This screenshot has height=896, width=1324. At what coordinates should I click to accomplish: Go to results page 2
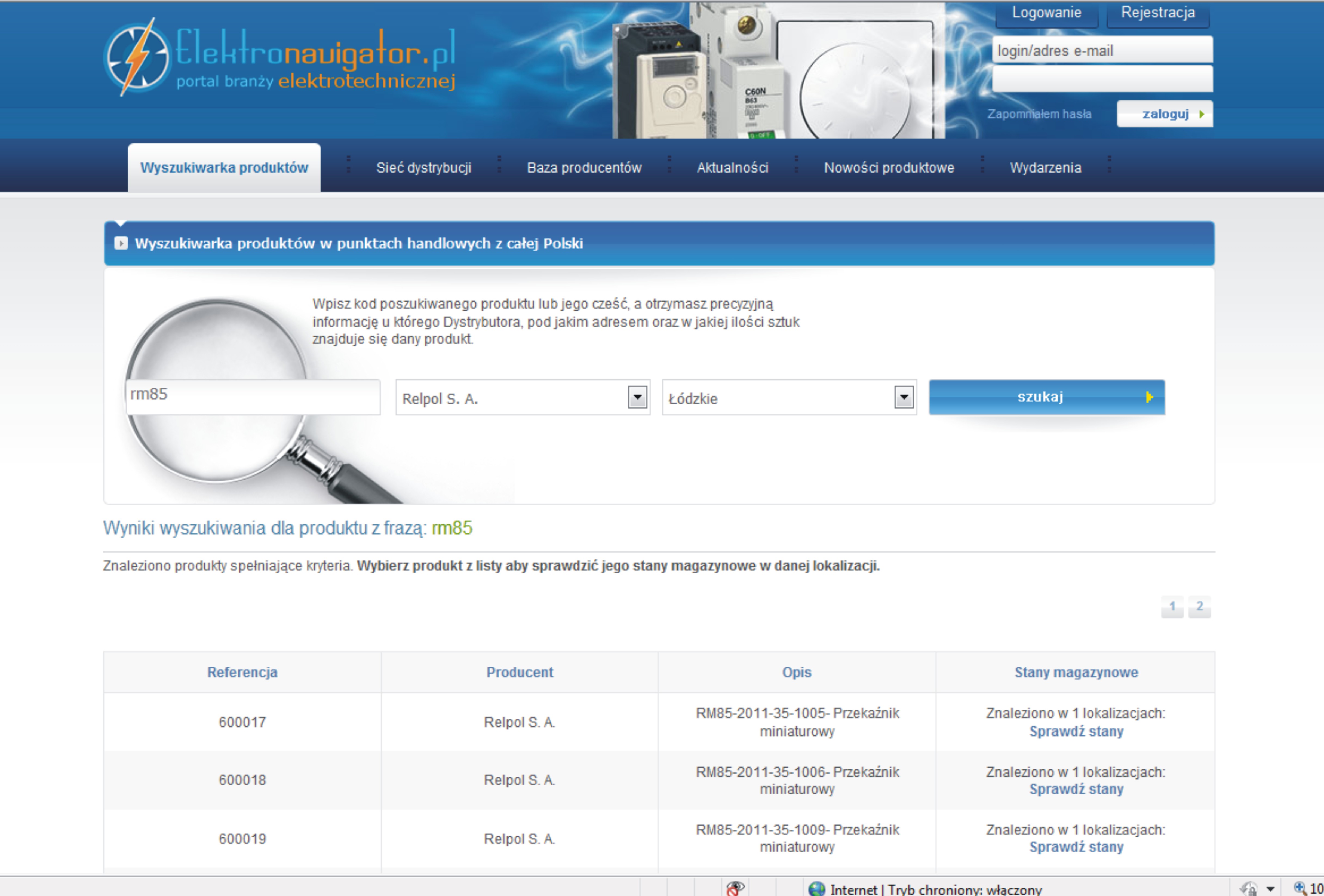tap(1199, 606)
